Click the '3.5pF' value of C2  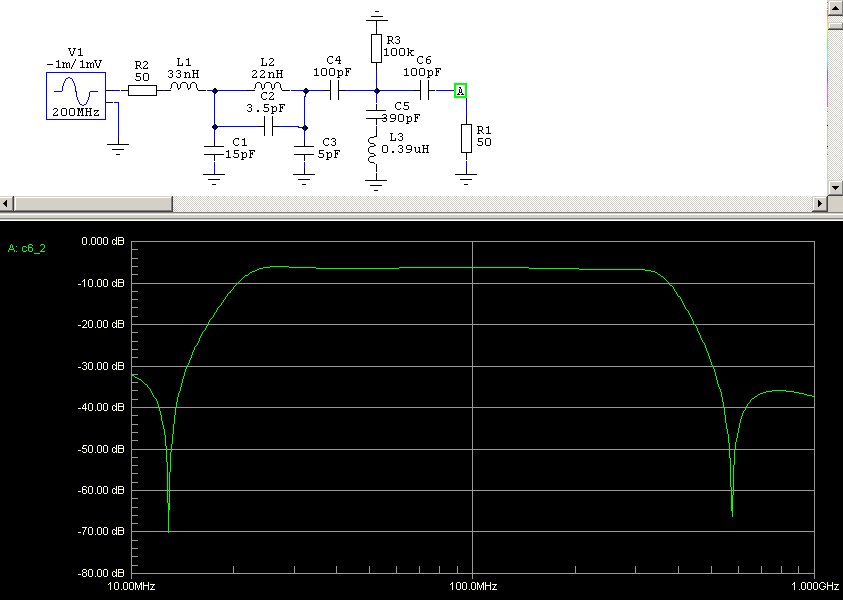pyautogui.click(x=266, y=108)
